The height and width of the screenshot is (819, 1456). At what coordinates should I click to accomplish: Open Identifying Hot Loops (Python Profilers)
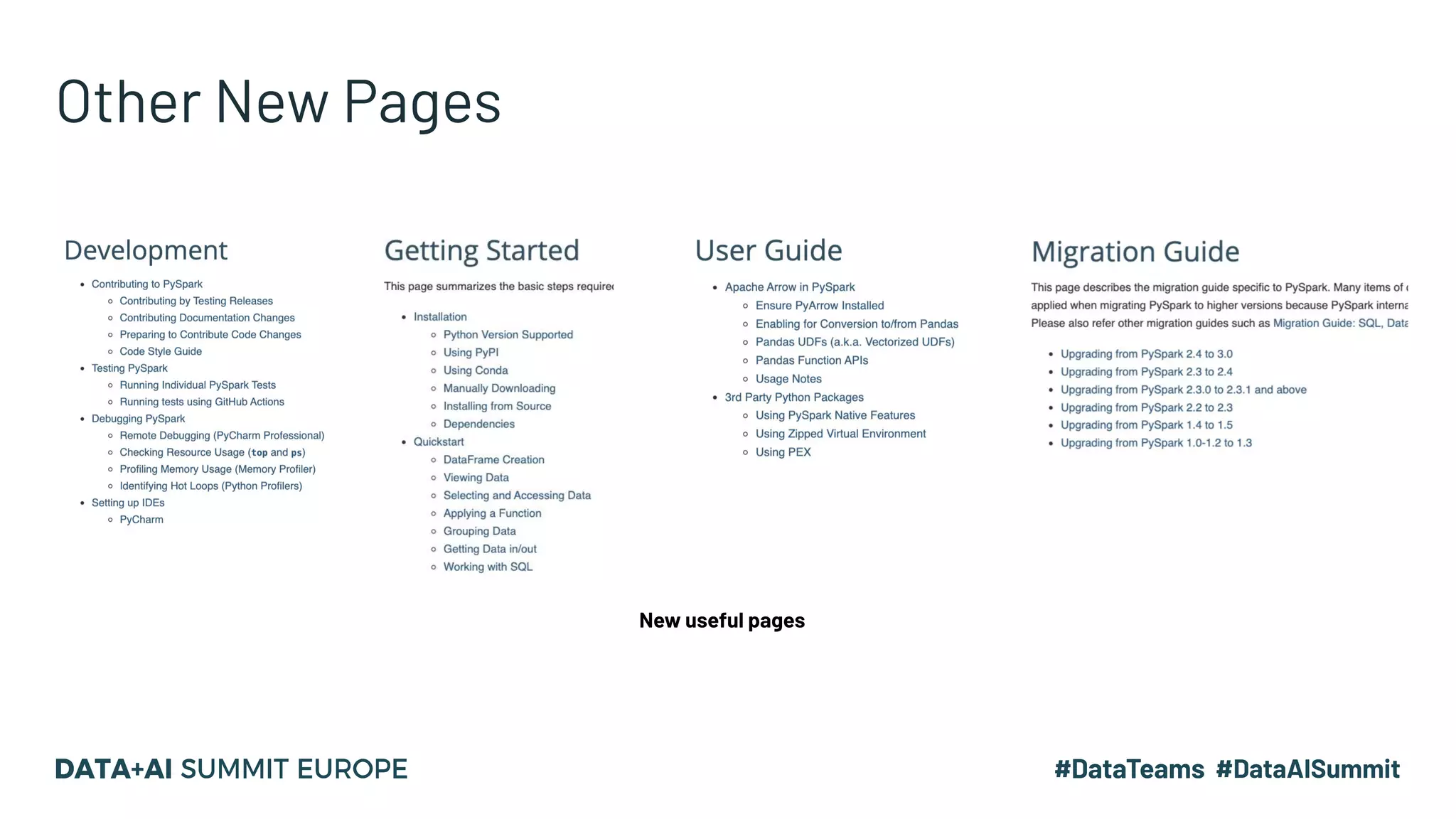(211, 486)
